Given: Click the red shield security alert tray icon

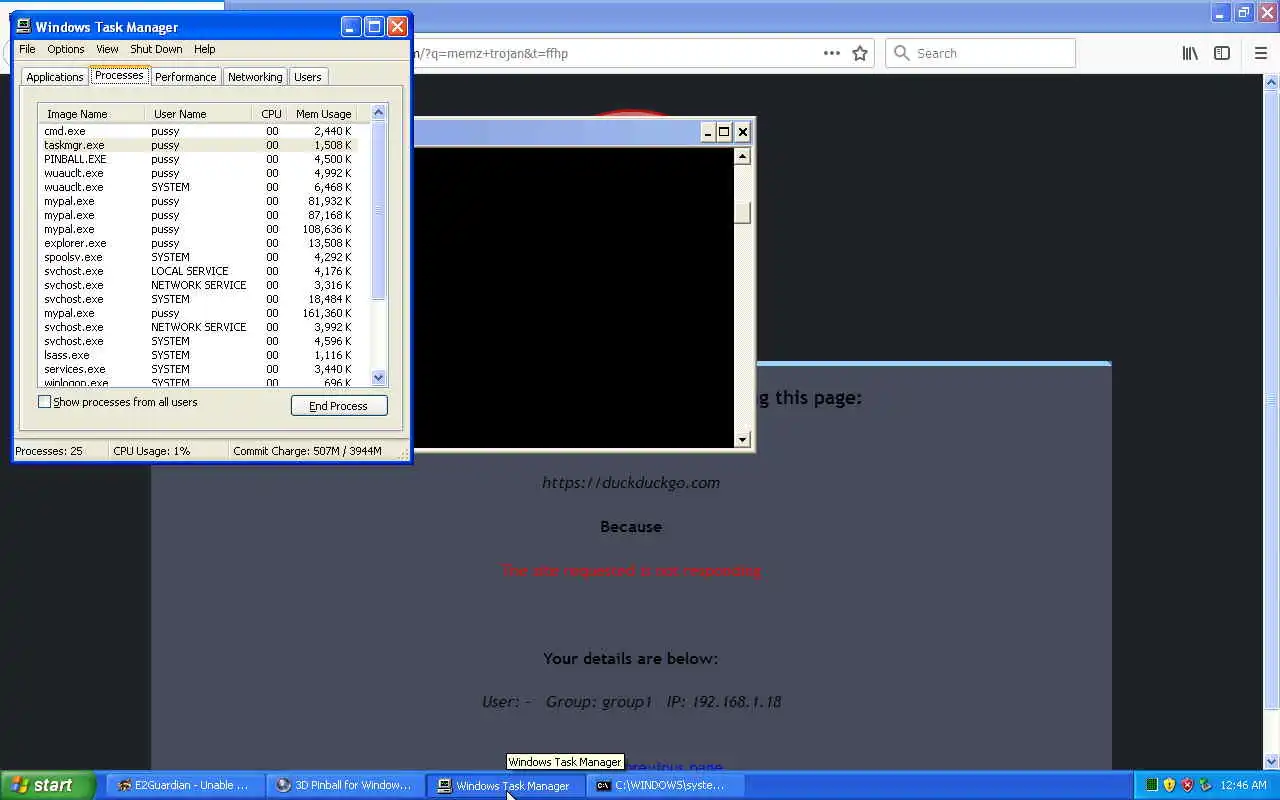Looking at the screenshot, I should coord(1188,785).
